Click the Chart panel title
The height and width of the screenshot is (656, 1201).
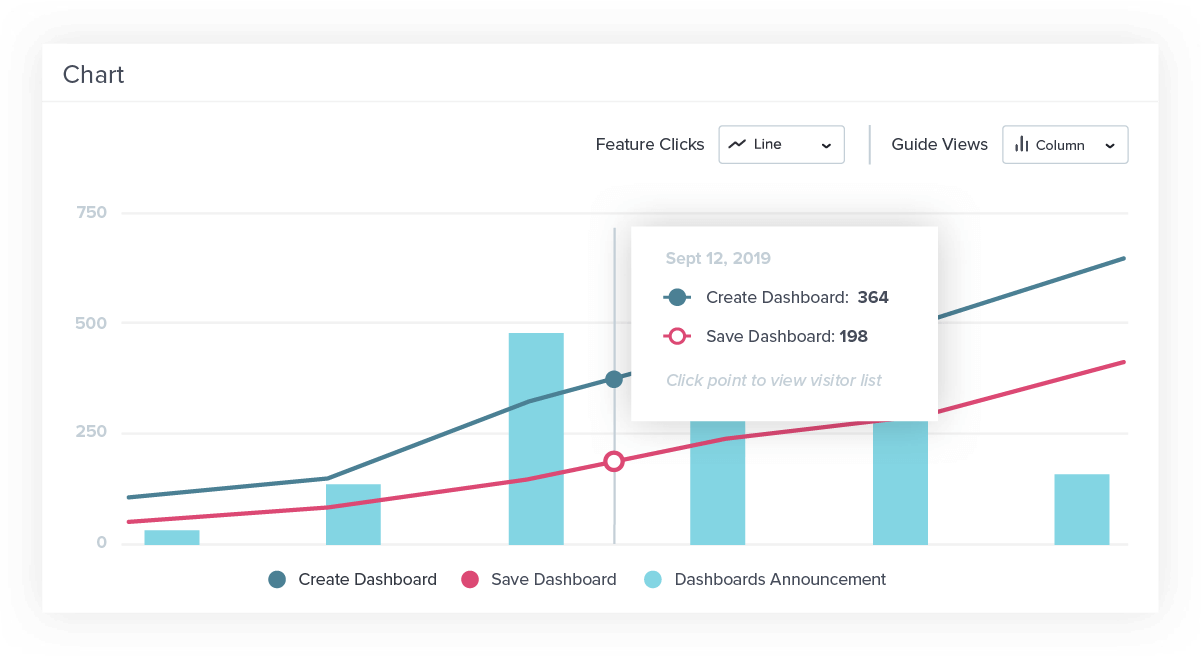(93, 75)
